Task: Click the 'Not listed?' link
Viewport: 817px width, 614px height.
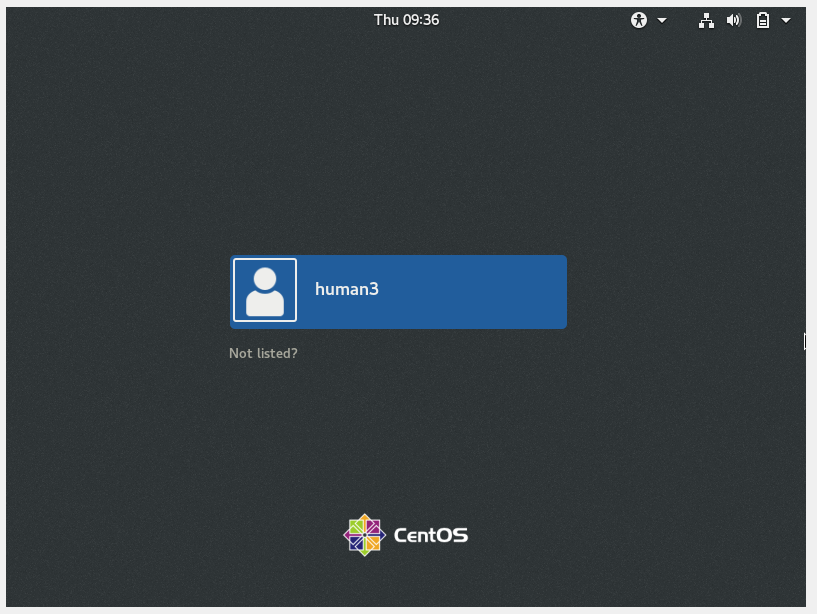Action: [263, 353]
